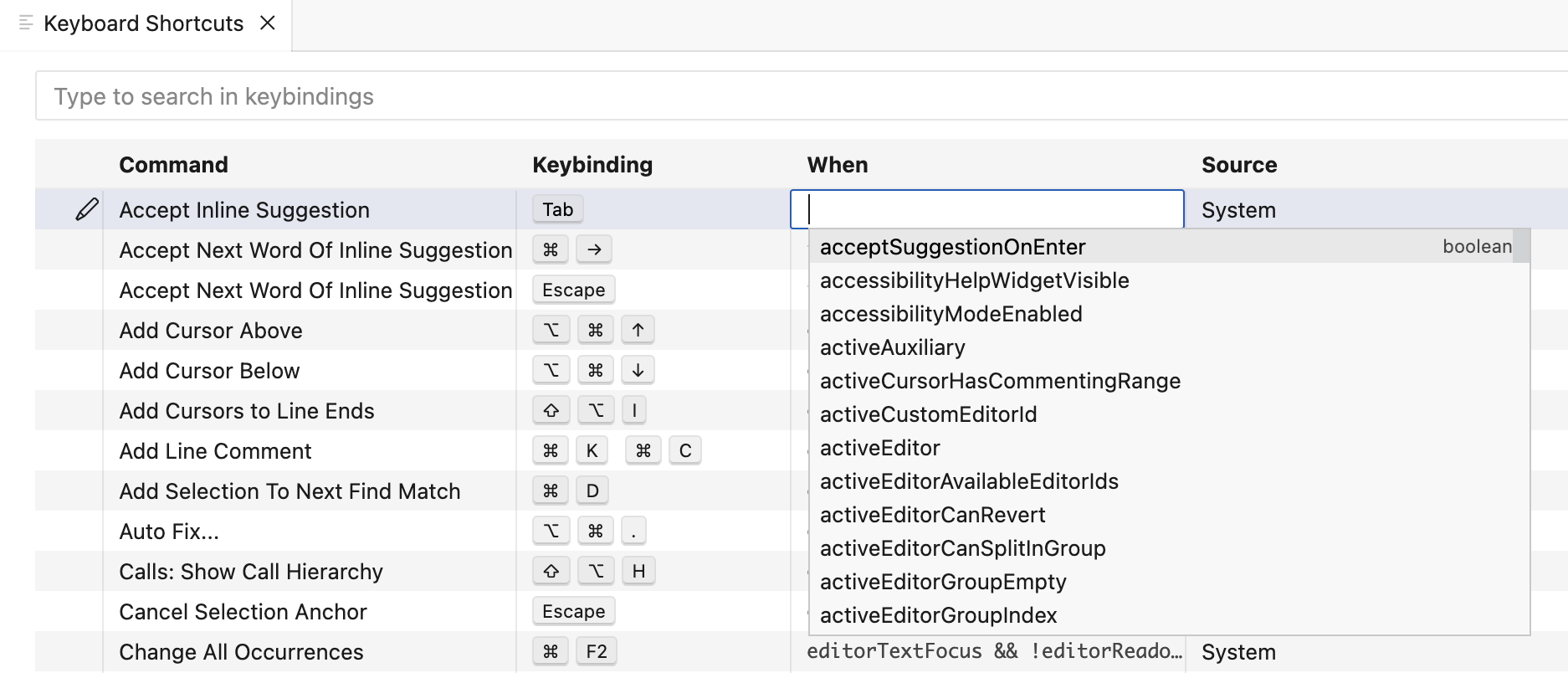Sort by the Command column header
The height and width of the screenshot is (673, 1568).
click(x=173, y=165)
